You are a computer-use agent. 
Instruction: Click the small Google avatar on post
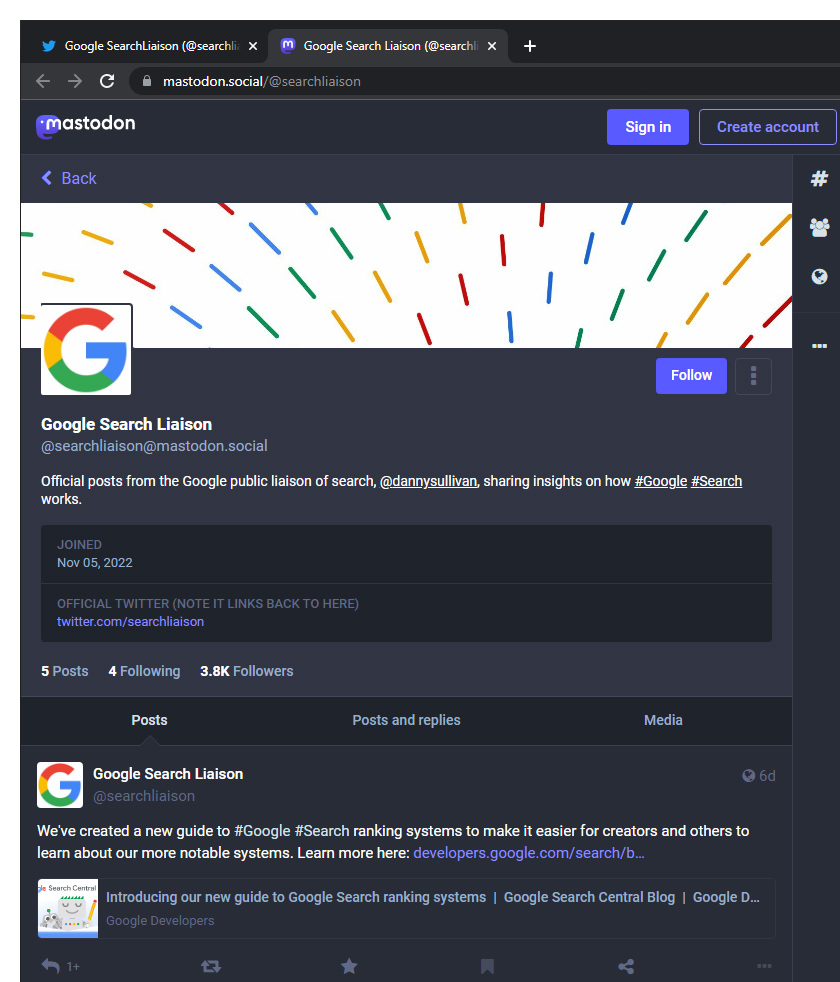(60, 785)
